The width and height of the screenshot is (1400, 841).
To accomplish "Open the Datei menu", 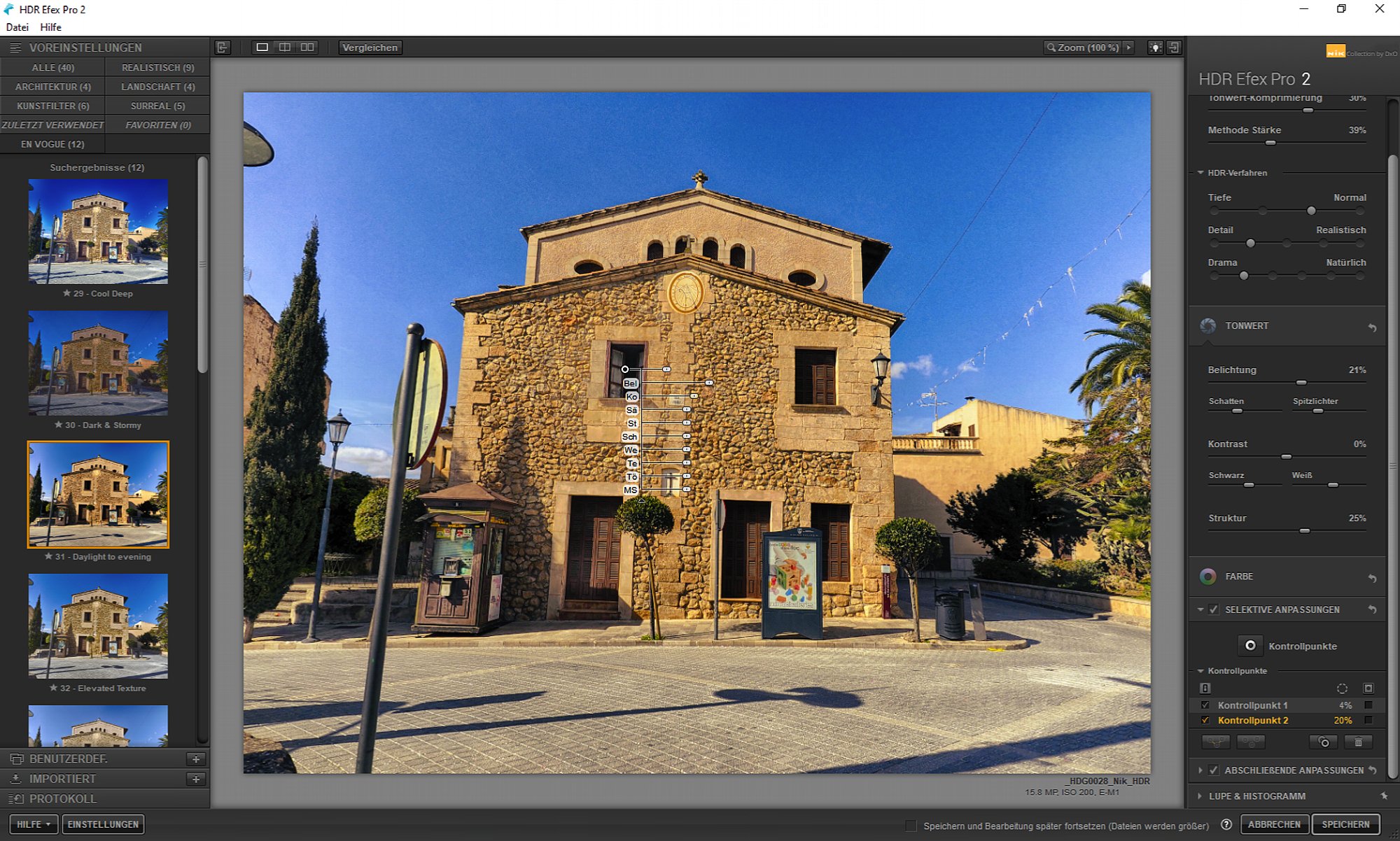I will point(17,27).
